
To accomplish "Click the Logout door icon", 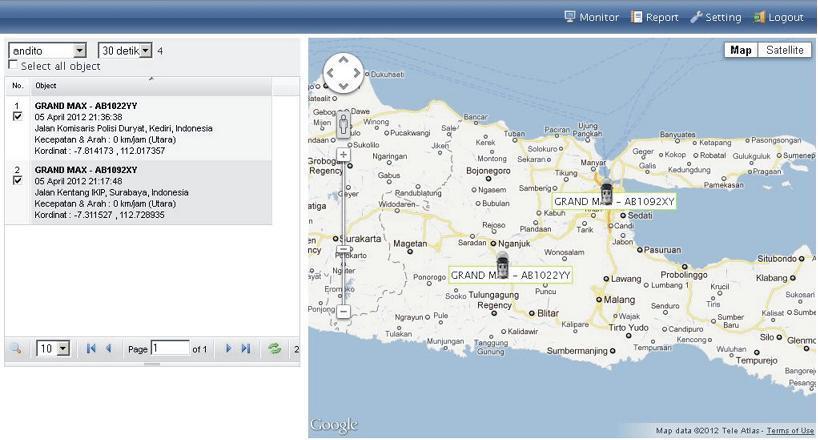I will tap(759, 17).
